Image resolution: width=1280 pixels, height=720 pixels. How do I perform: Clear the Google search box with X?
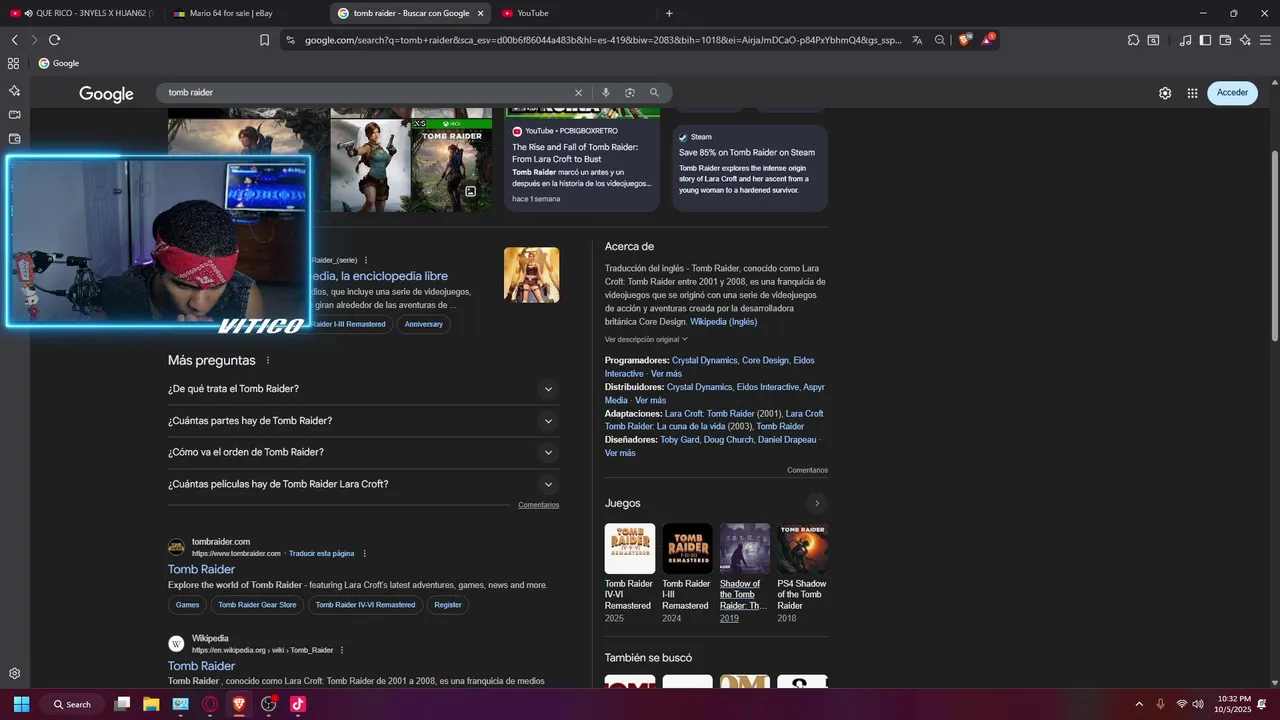click(578, 92)
